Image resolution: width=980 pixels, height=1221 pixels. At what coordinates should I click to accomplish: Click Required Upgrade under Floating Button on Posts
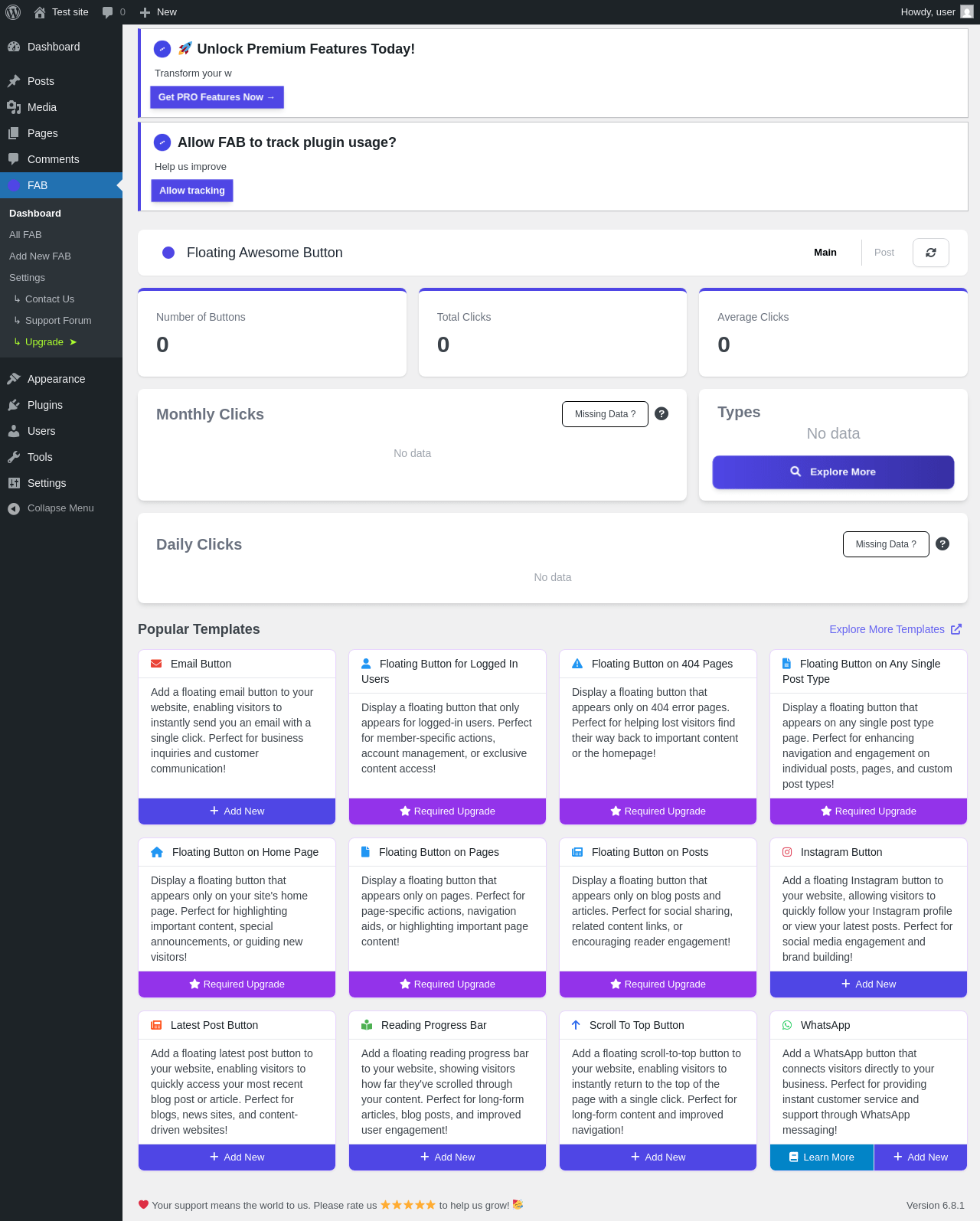pos(658,984)
